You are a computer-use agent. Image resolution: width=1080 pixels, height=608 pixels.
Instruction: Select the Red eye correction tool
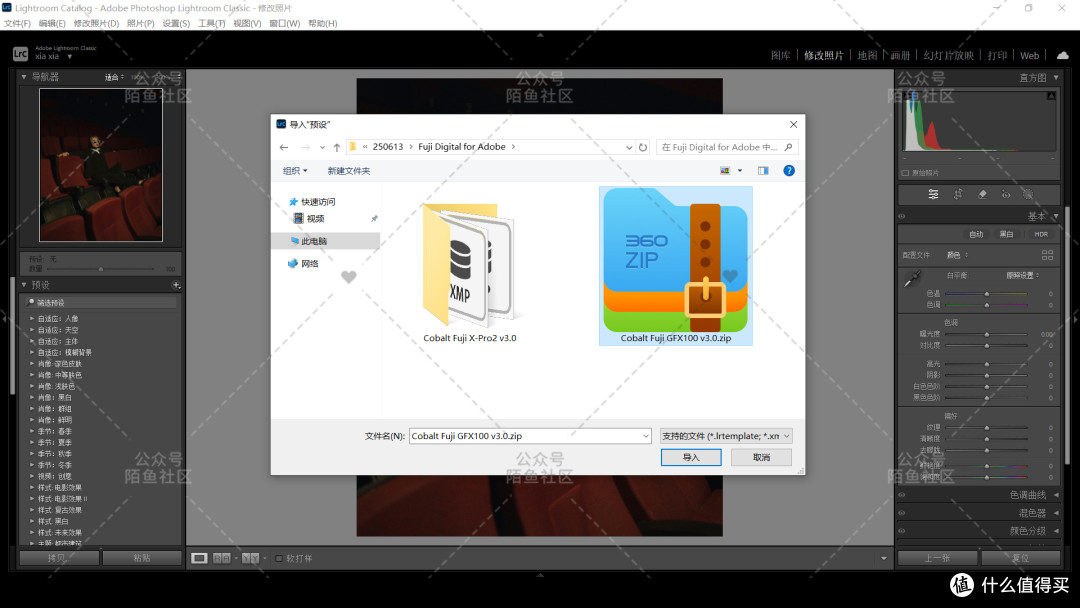[1006, 194]
